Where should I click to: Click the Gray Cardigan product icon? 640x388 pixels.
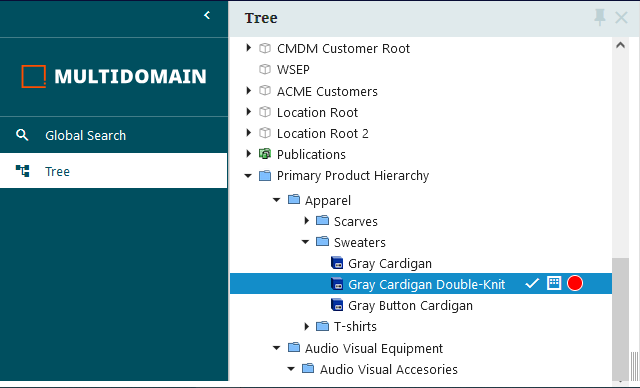click(337, 263)
